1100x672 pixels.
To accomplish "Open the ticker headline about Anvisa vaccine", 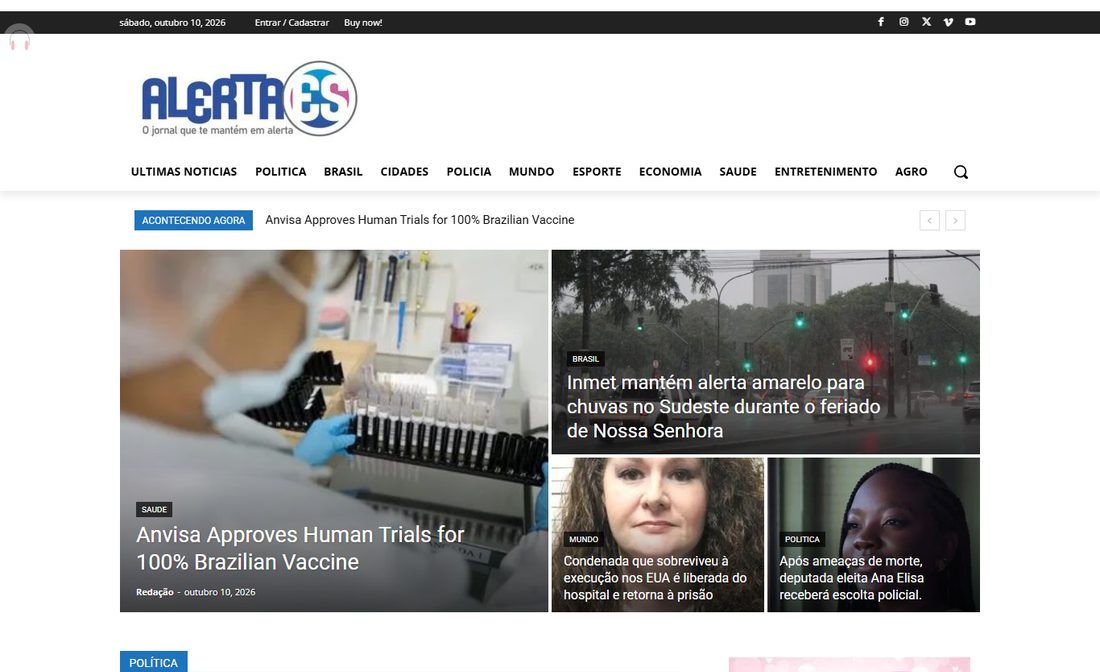I will click(420, 220).
